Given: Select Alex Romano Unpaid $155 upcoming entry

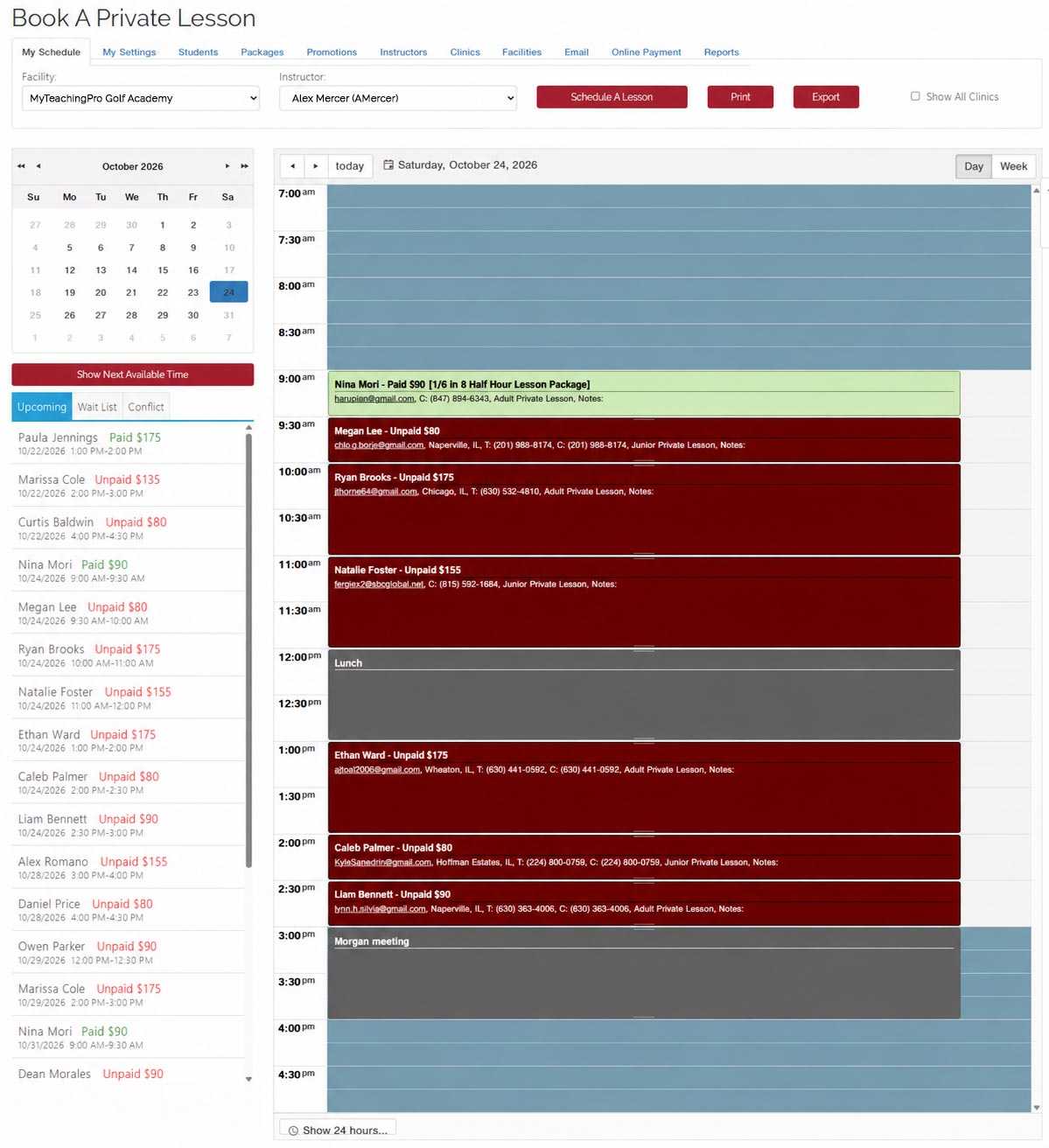Looking at the screenshot, I should click(129, 868).
